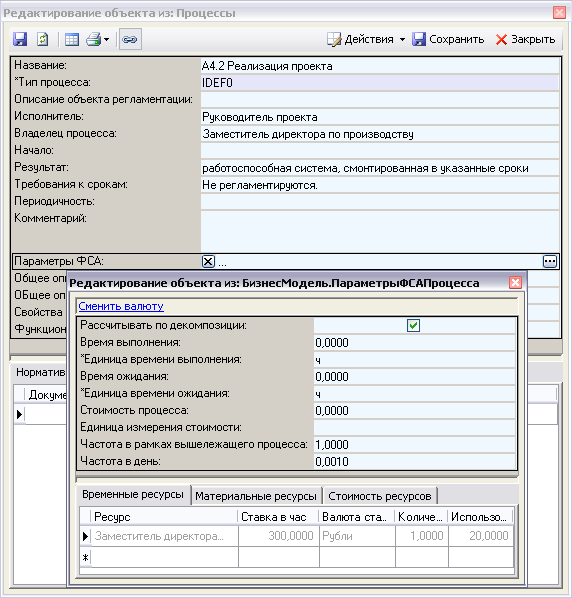Viewport: 572px width, 598px height.
Task: Toggle the Рассчитывать по декомпозиции checkbox
Action: [413, 326]
